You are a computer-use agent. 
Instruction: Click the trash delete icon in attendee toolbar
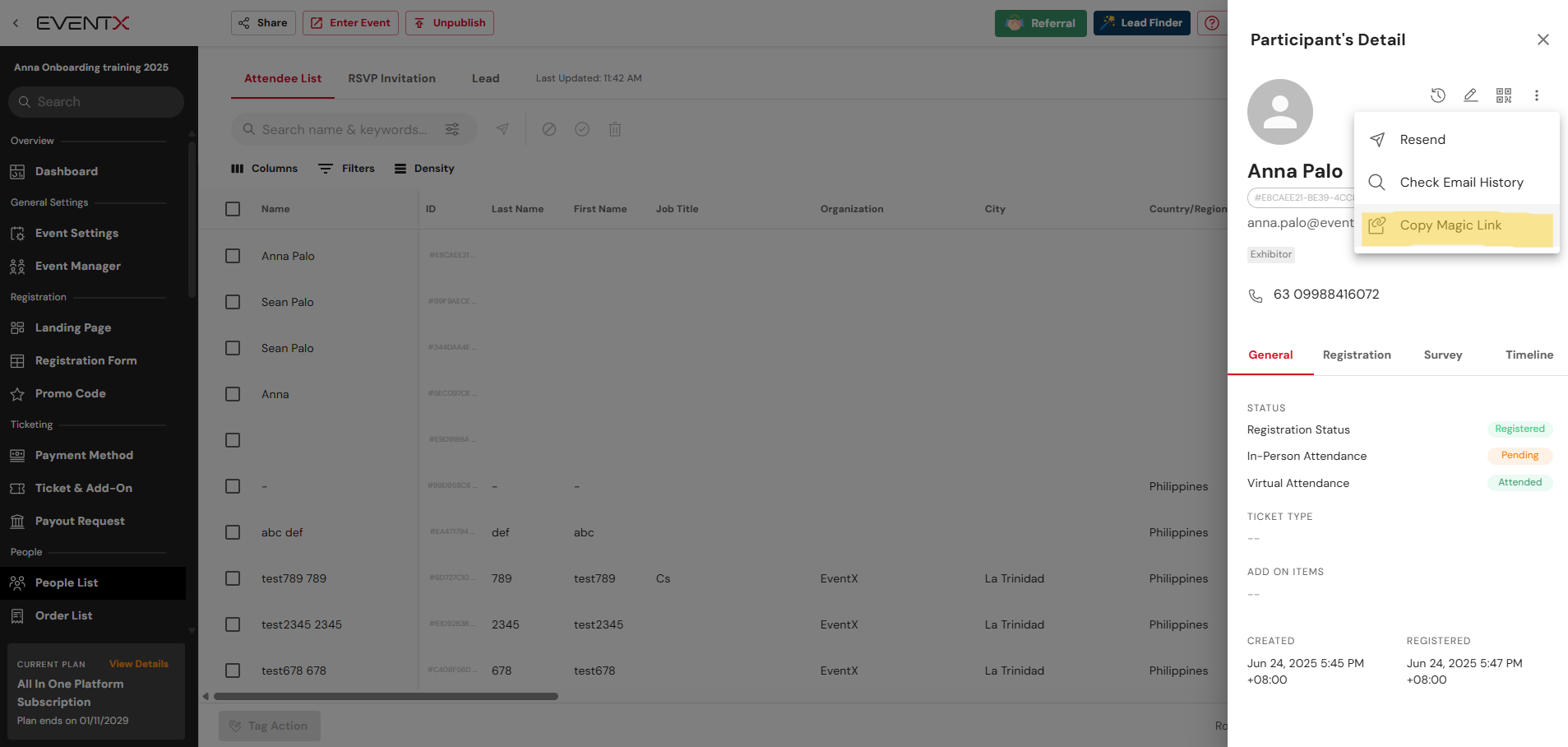[614, 129]
